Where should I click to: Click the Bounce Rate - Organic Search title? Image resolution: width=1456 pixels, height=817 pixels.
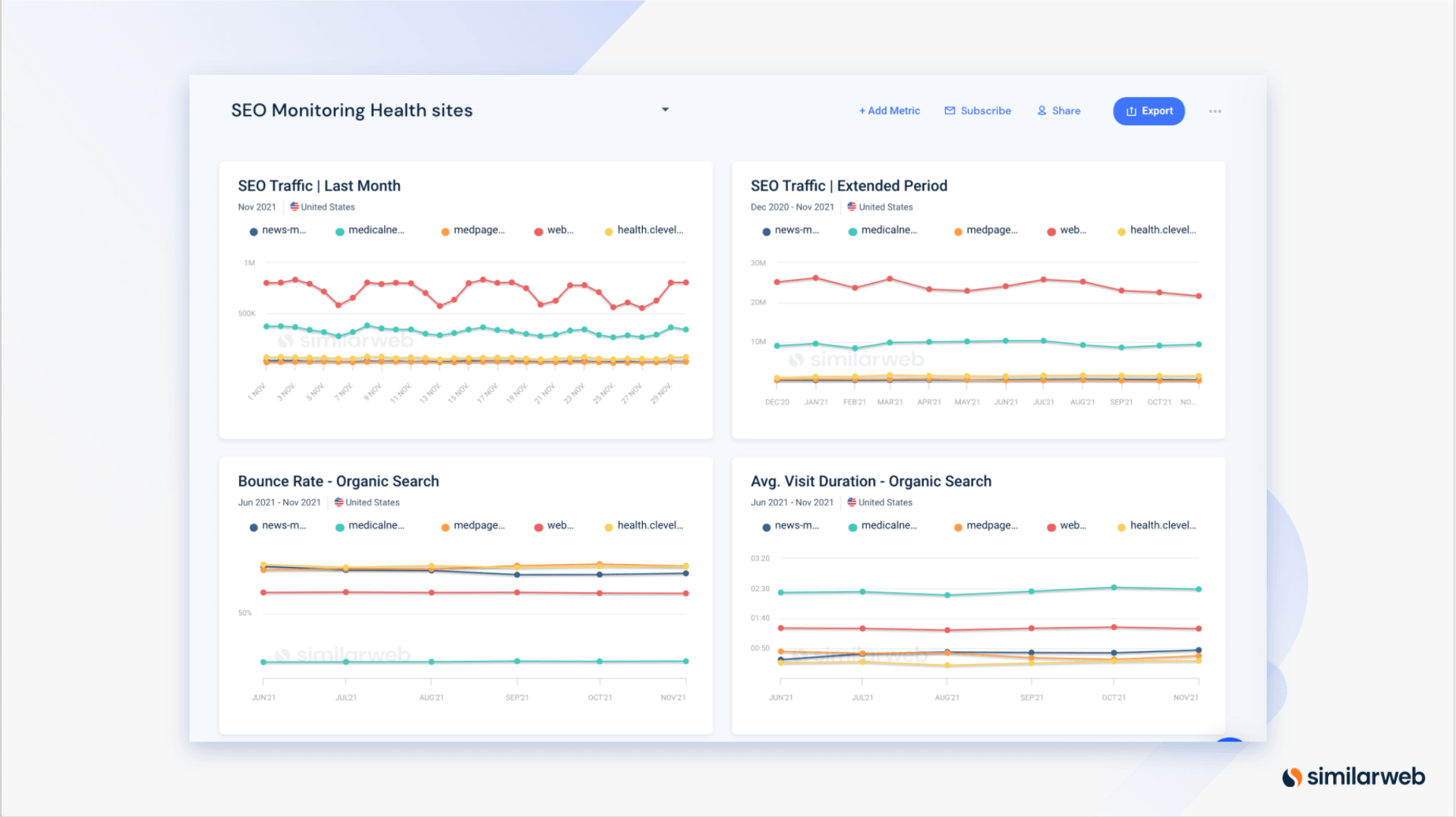(x=338, y=482)
